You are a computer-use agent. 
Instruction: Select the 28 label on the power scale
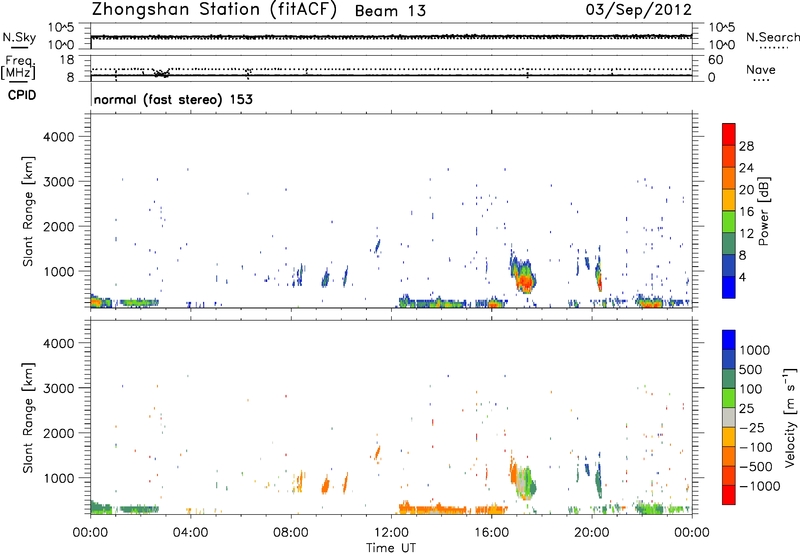(746, 146)
